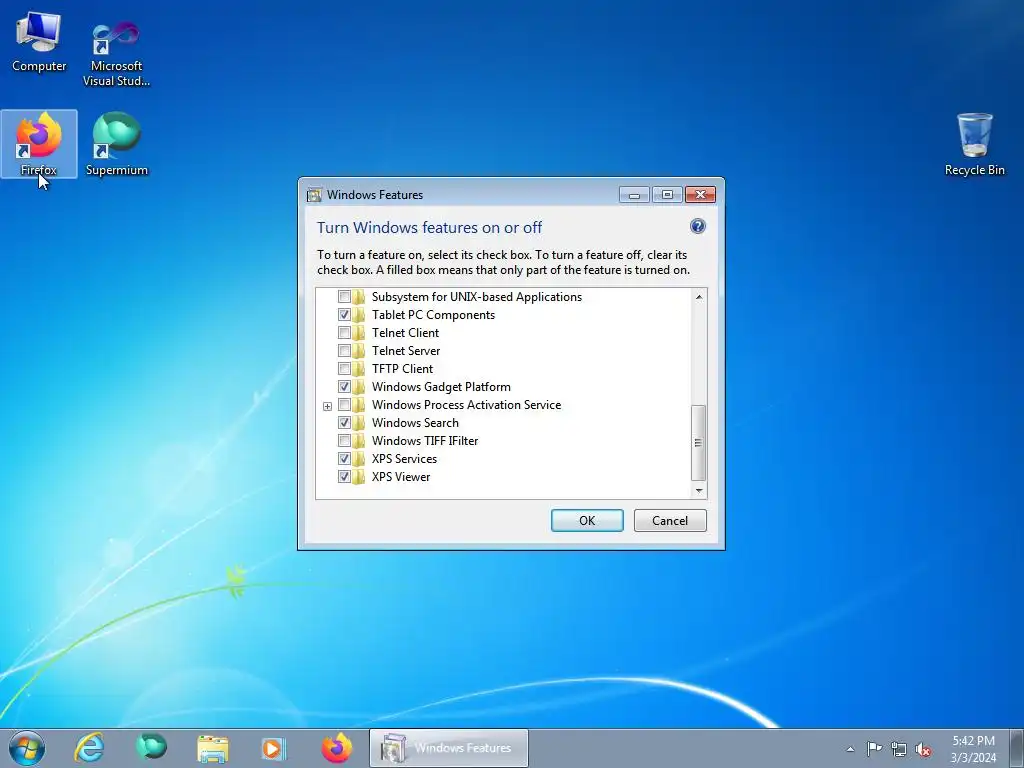
Task: Click the XPS Services folder icon
Action: coord(359,458)
